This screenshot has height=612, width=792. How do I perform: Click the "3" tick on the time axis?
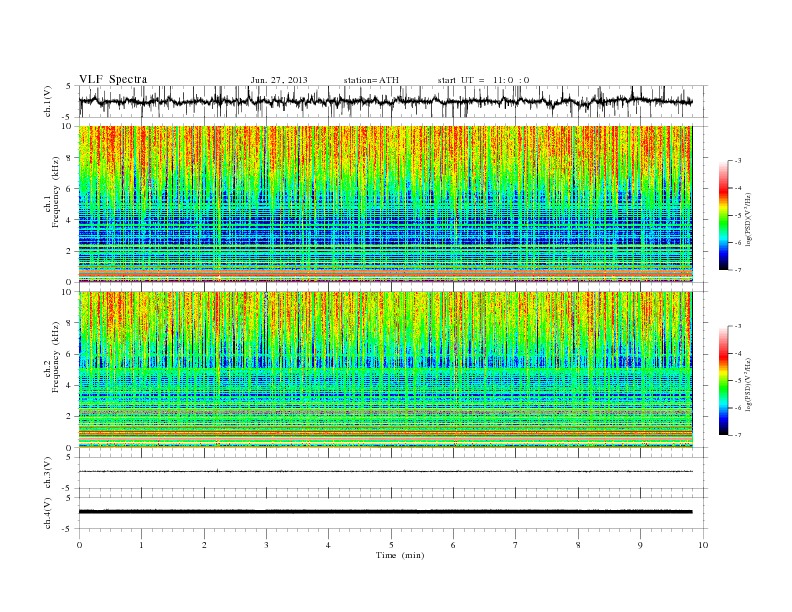[266, 545]
